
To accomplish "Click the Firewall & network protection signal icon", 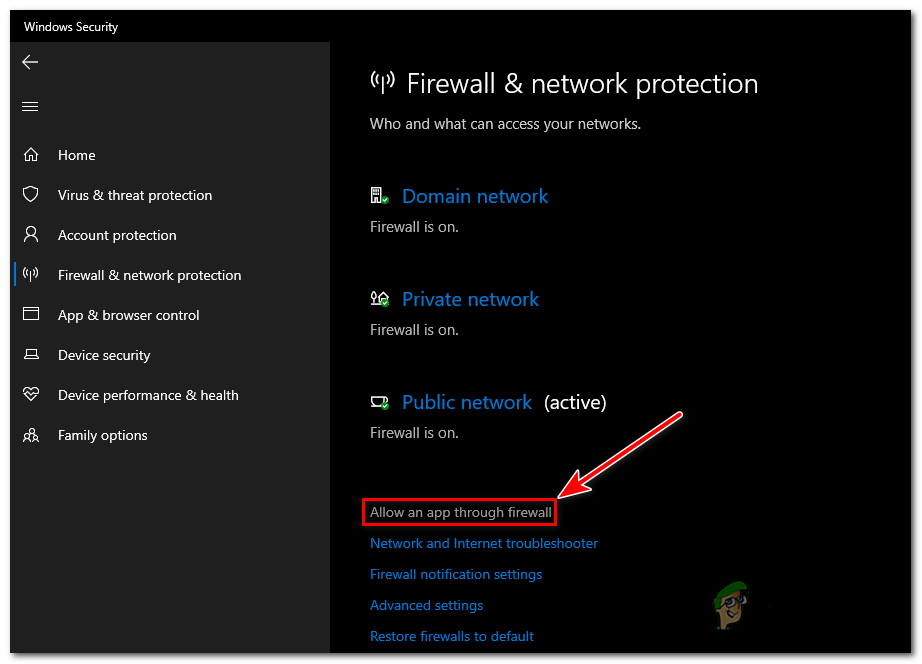I will [x=31, y=275].
